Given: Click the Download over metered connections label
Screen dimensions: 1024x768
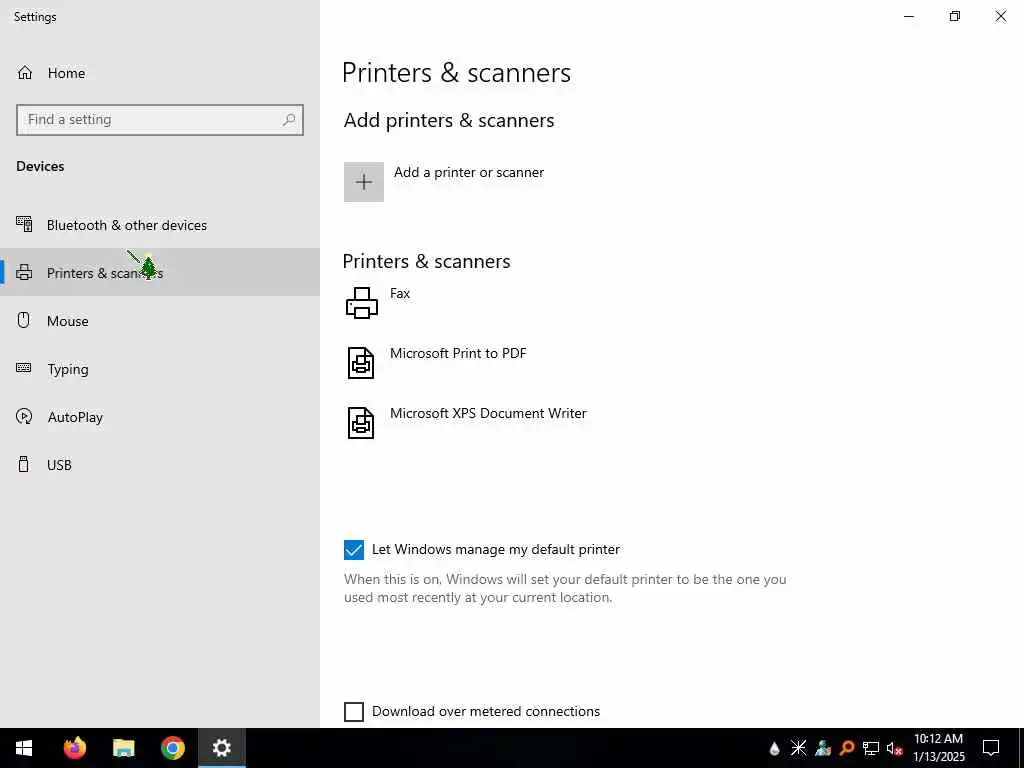Looking at the screenshot, I should click(486, 711).
